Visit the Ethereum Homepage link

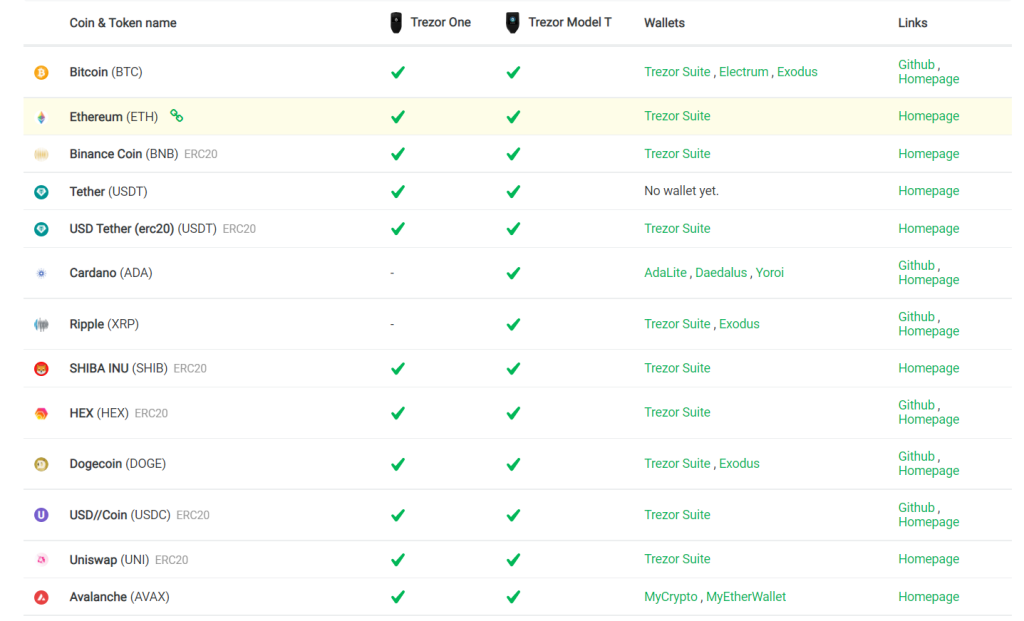coord(929,116)
